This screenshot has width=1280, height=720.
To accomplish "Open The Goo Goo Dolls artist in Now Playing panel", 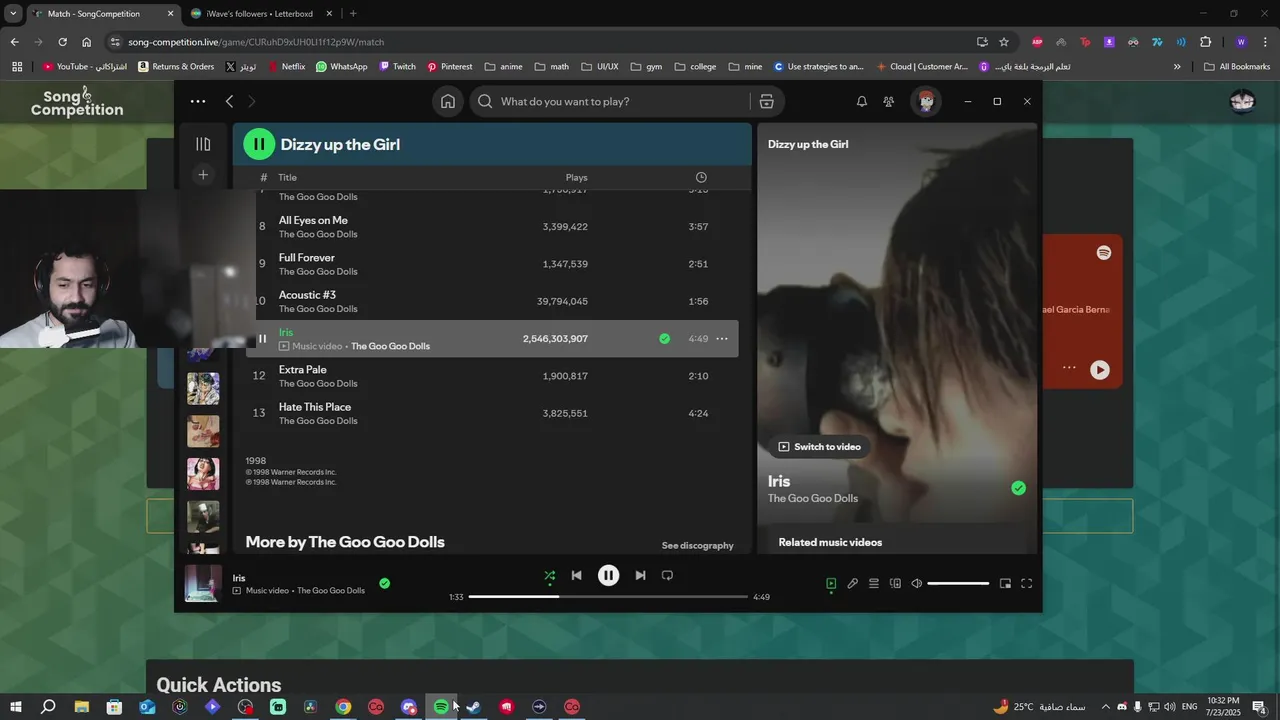I will pos(813,499).
